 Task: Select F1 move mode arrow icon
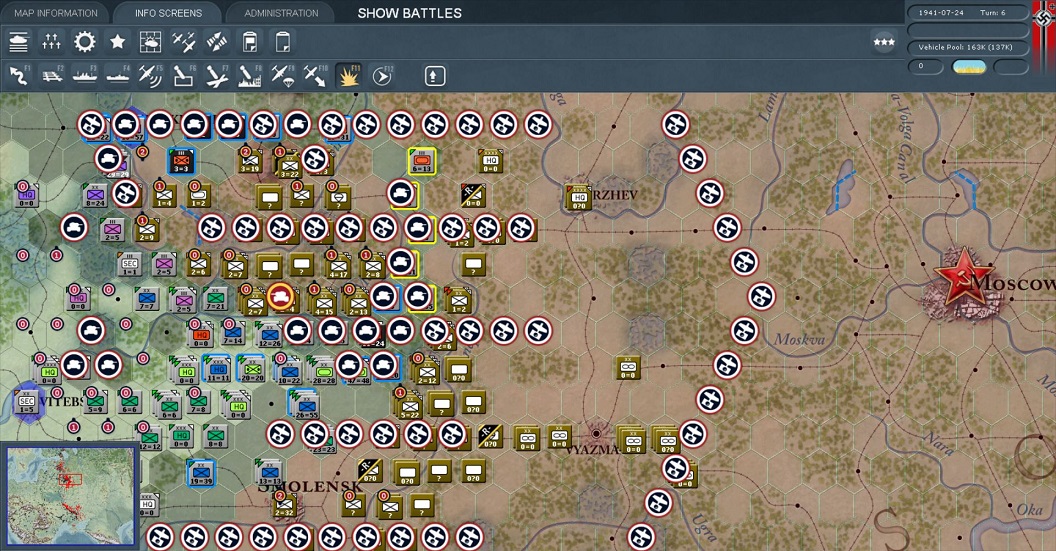pos(19,76)
